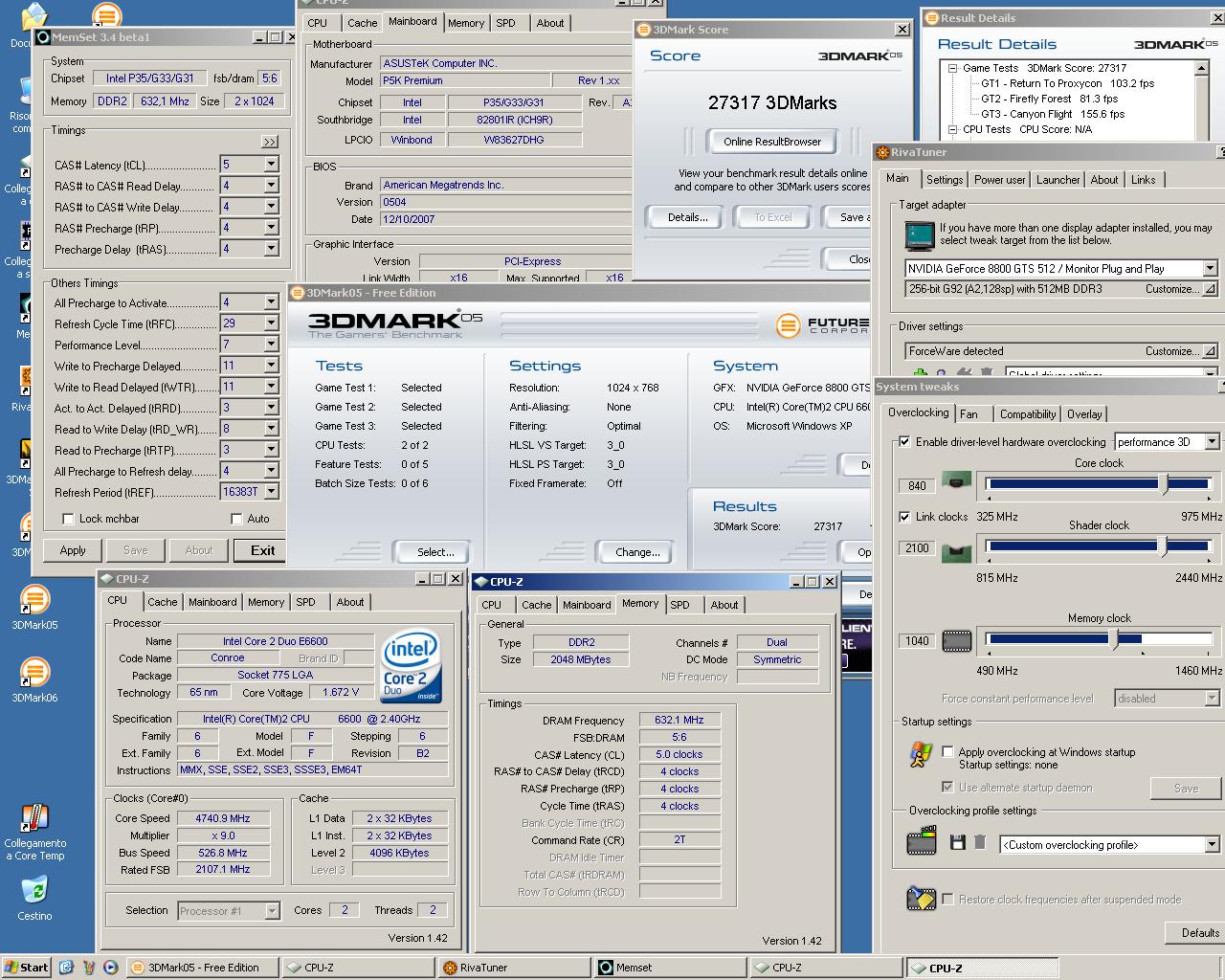This screenshot has height=980, width=1225.
Task: Click the MemSet title bar icon
Action: [42, 37]
